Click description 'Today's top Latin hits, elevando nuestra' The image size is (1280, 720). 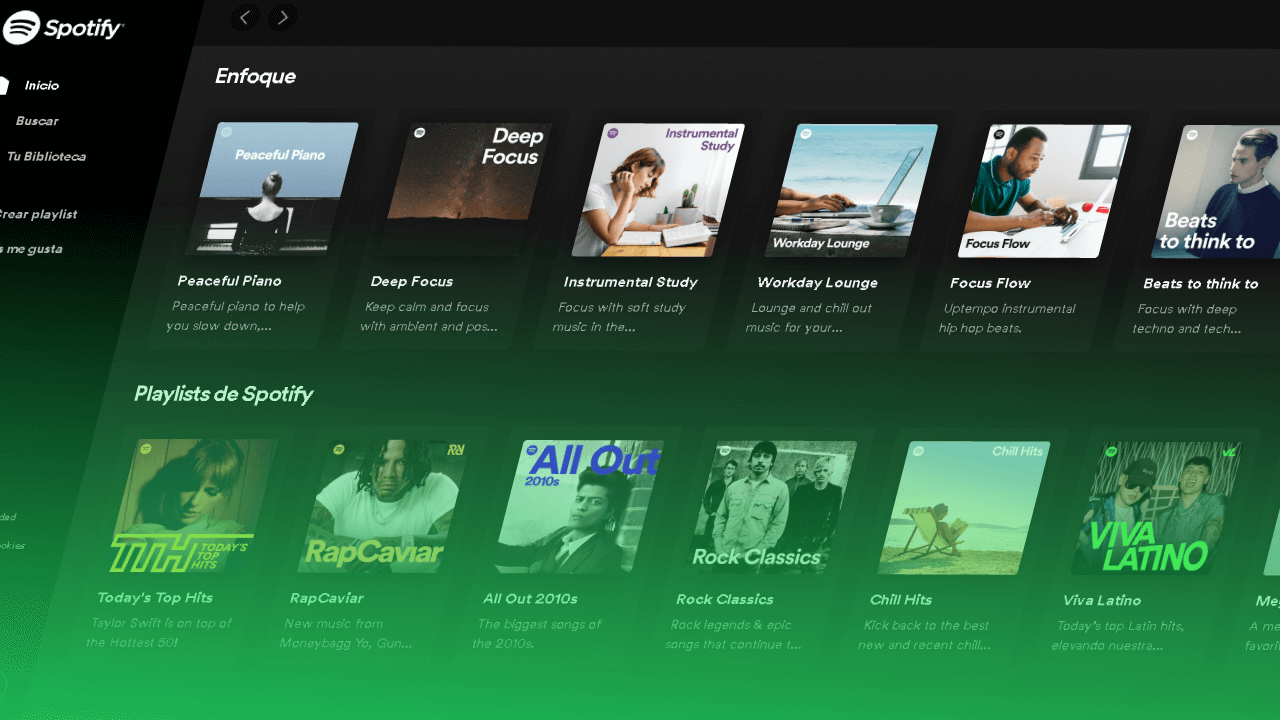(x=1118, y=636)
